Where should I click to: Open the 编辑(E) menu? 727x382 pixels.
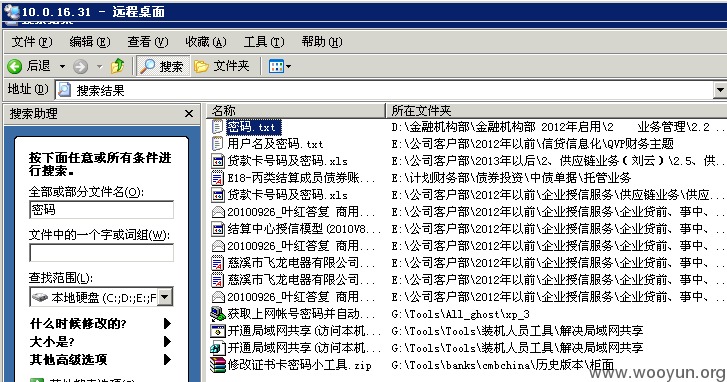pyautogui.click(x=89, y=42)
